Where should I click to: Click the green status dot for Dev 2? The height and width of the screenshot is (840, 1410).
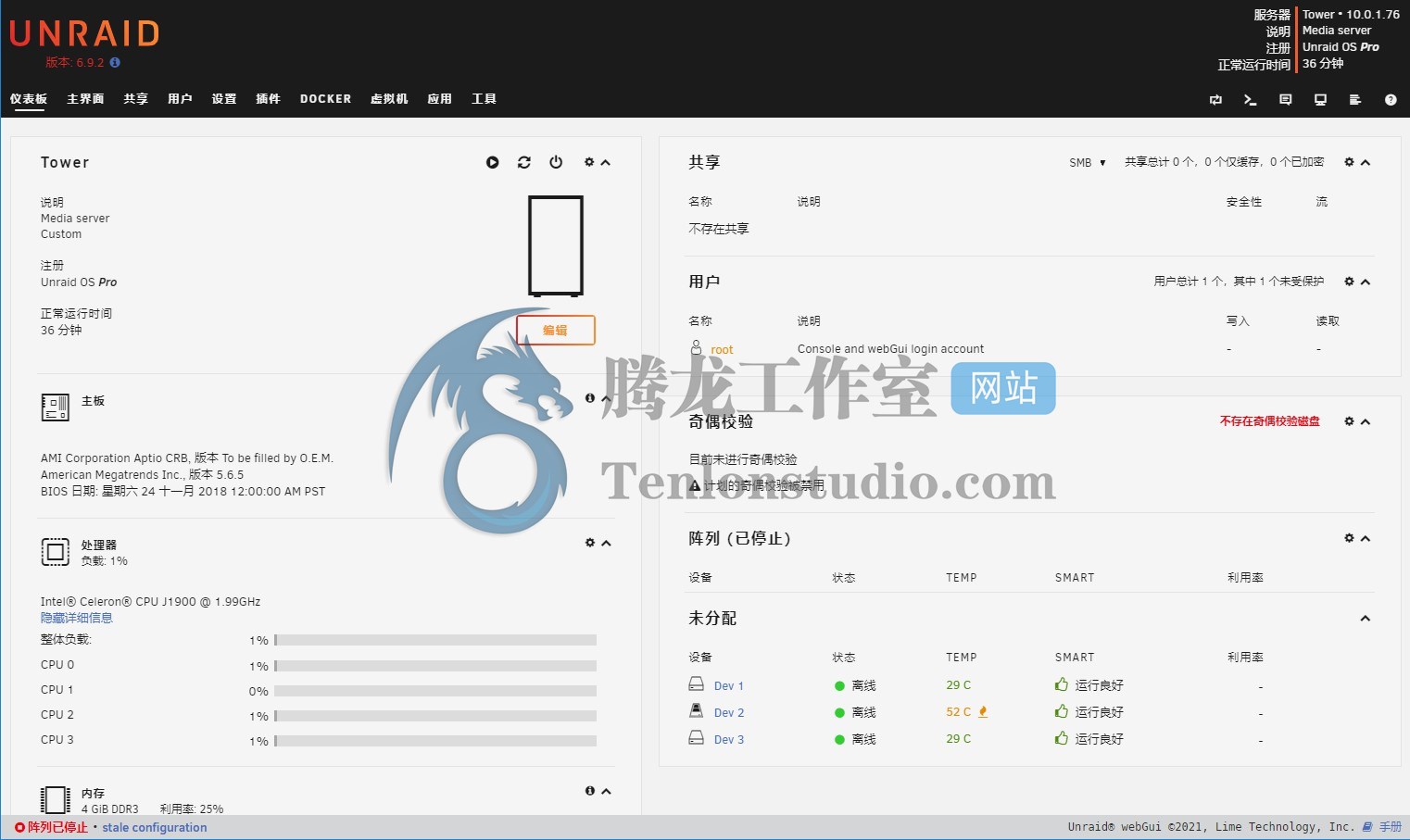click(x=839, y=713)
